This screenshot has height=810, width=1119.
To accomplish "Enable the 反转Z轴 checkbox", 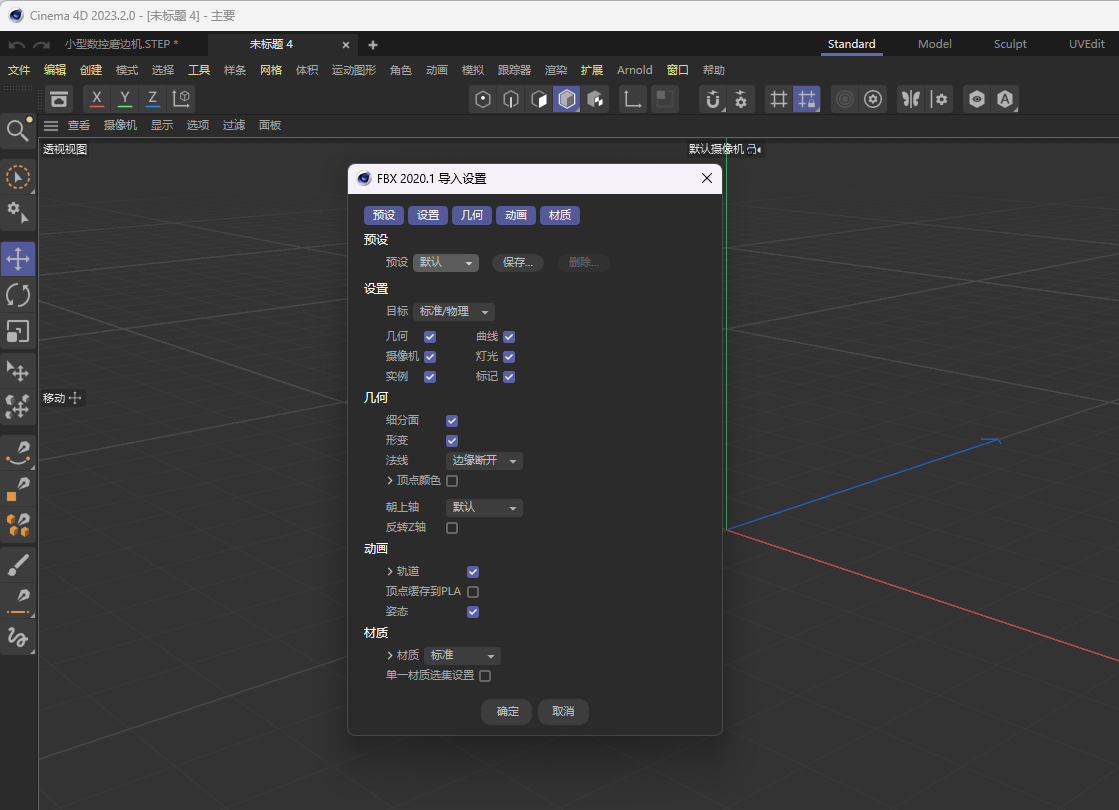I will (452, 528).
